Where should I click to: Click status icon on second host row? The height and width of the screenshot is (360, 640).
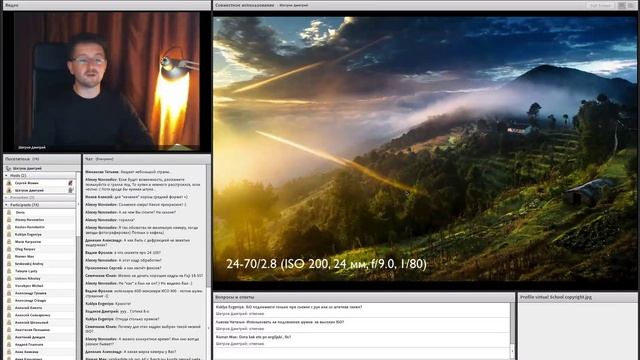pyautogui.click(x=71, y=190)
